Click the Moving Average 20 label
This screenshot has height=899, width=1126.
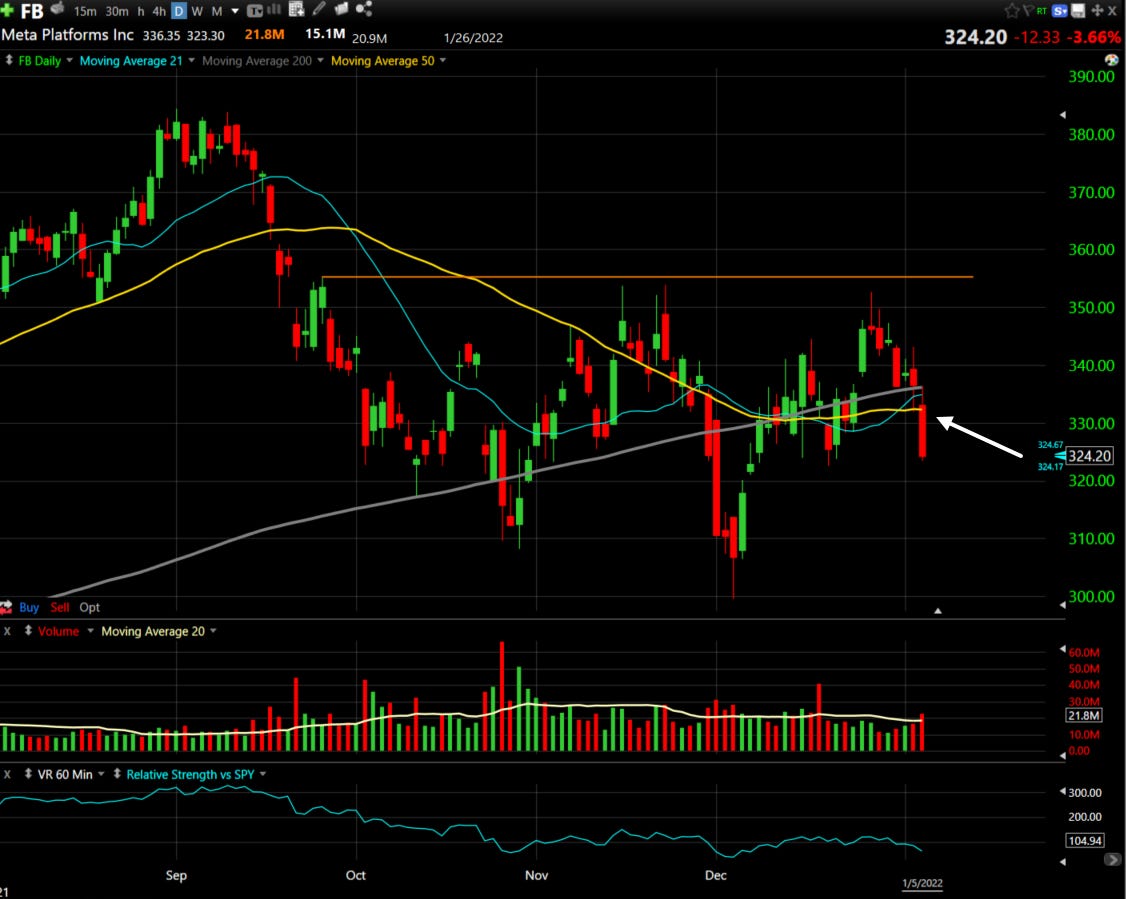(x=153, y=631)
